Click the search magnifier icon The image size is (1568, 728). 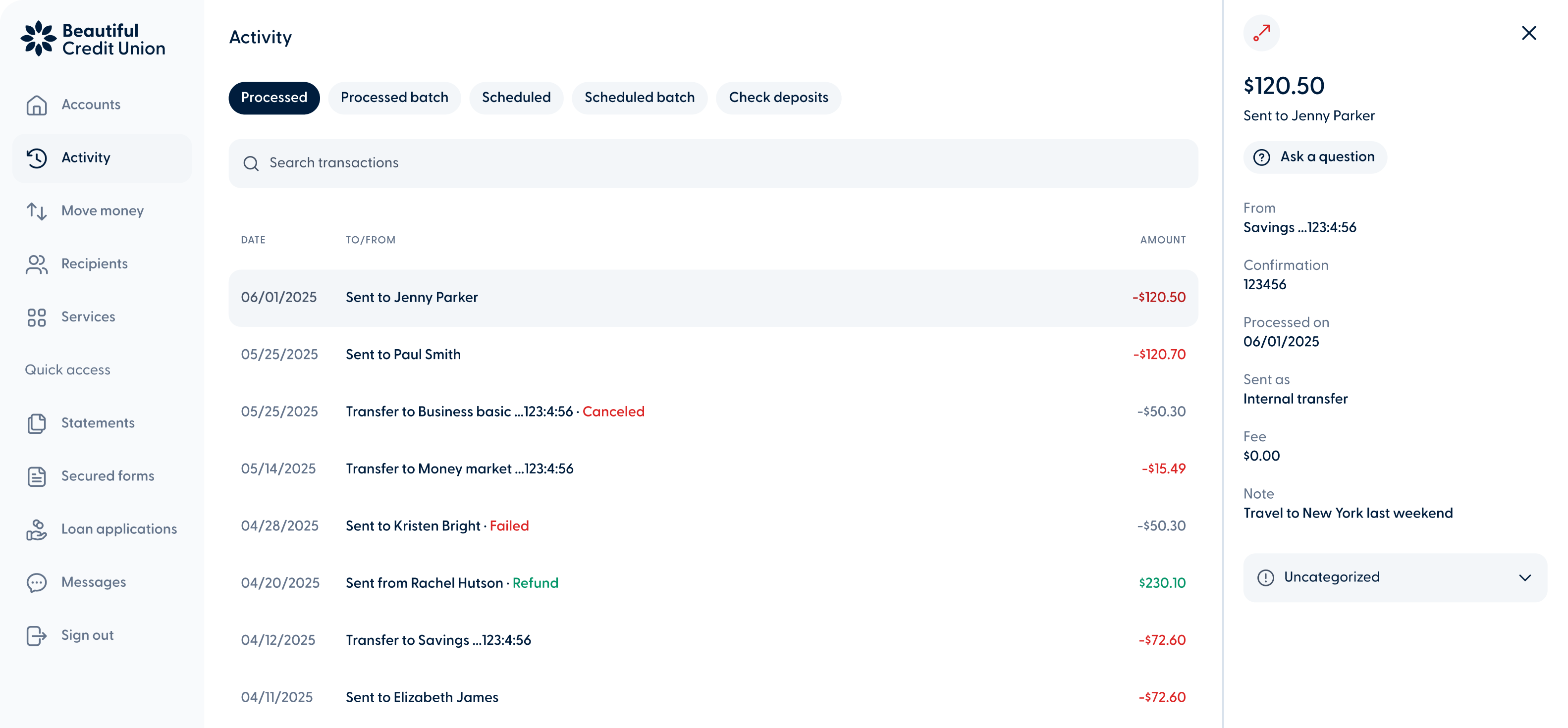[251, 163]
